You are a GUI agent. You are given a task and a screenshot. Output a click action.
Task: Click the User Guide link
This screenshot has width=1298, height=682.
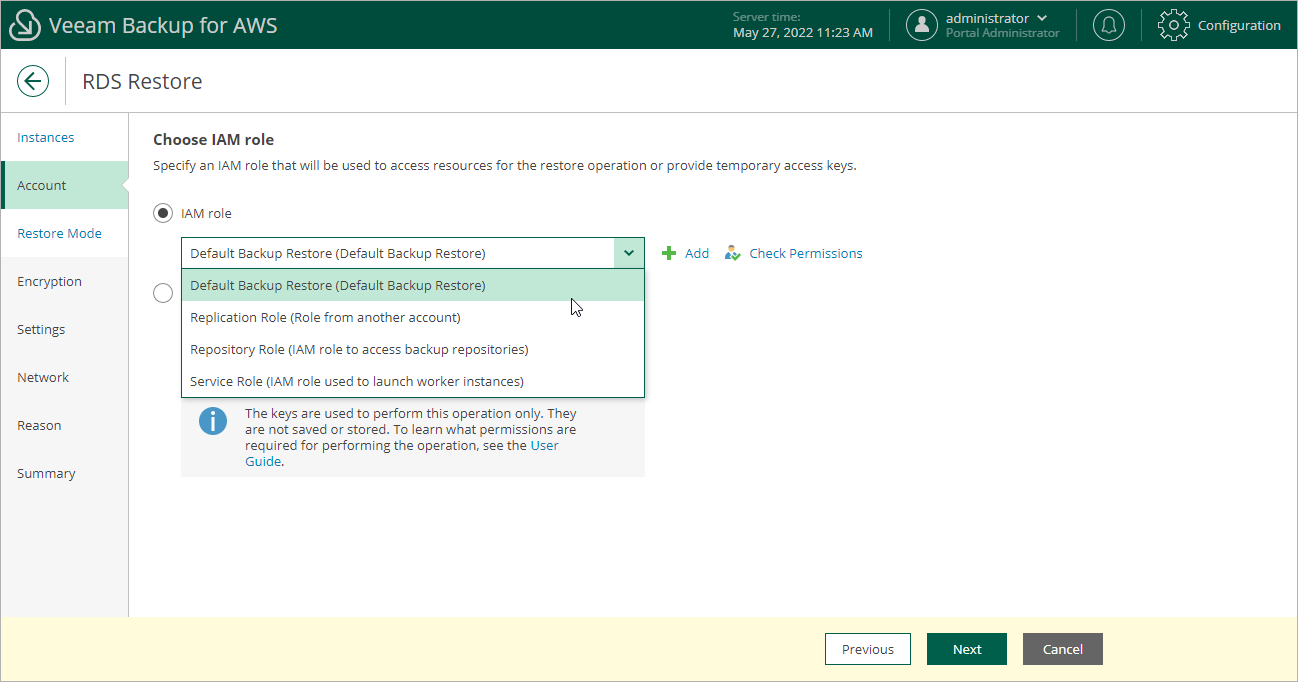click(x=544, y=445)
